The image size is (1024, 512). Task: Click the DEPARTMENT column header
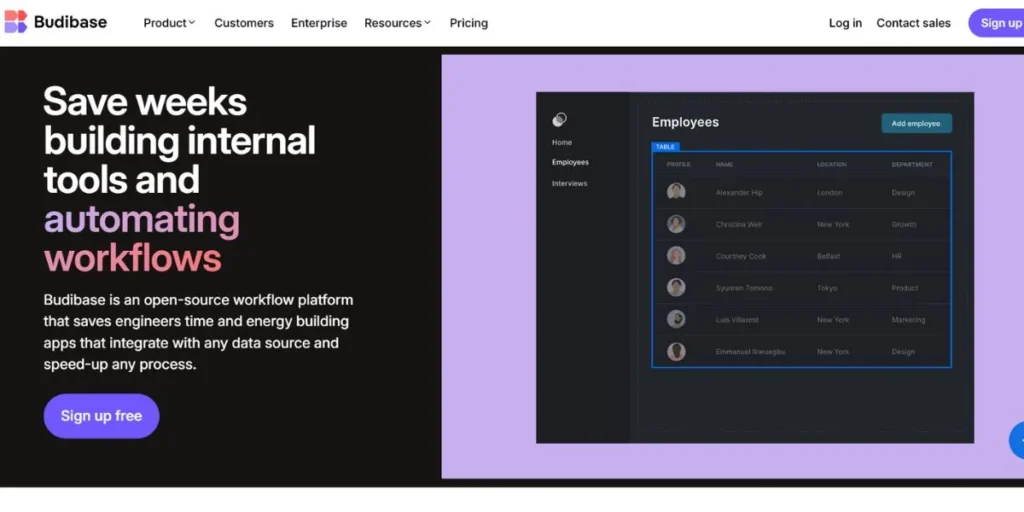(912, 165)
